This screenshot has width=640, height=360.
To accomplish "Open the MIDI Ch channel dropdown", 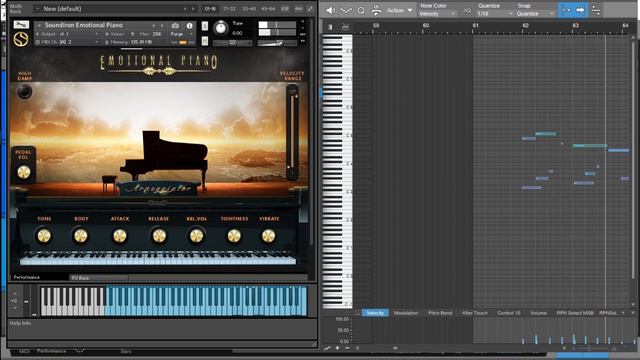I will click(67, 42).
